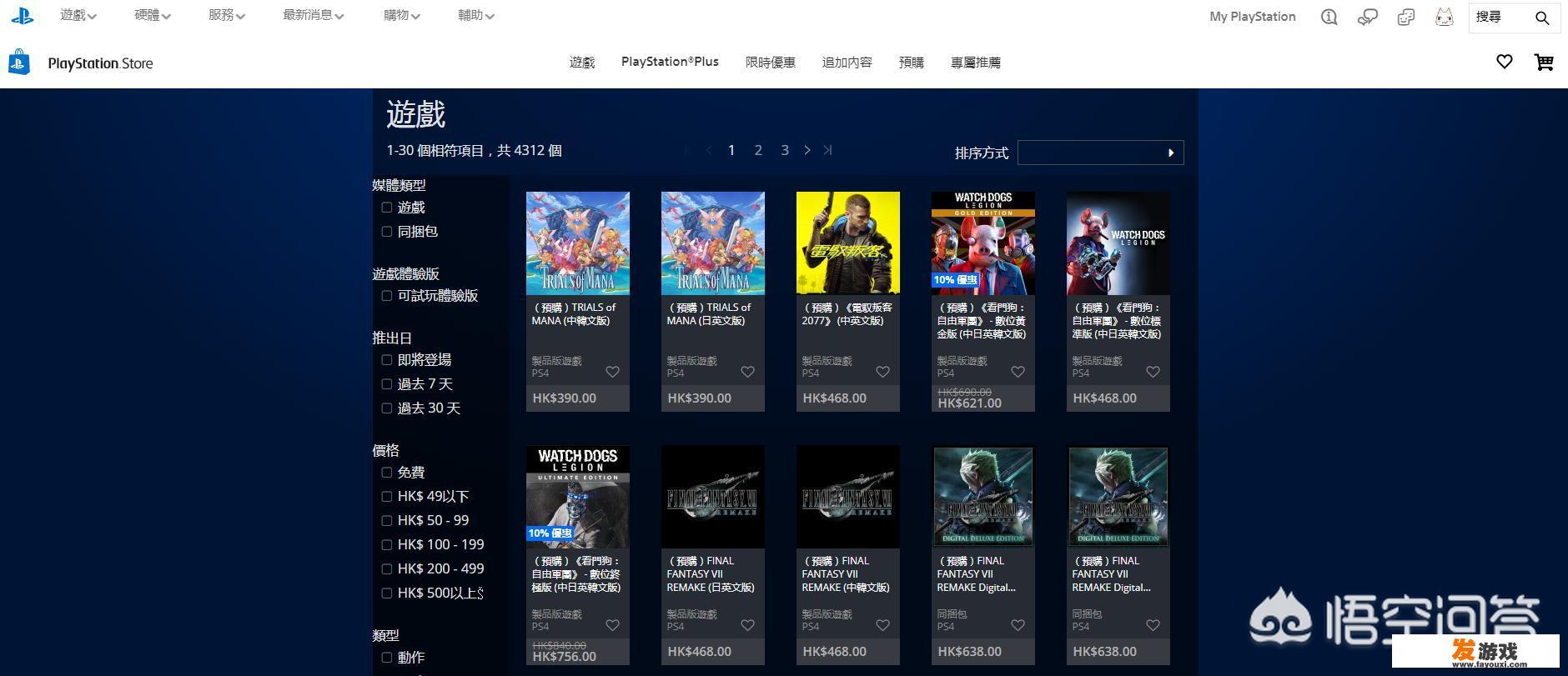Check the 同捆包 checkbox
This screenshot has width=1568, height=676.
pyautogui.click(x=386, y=232)
